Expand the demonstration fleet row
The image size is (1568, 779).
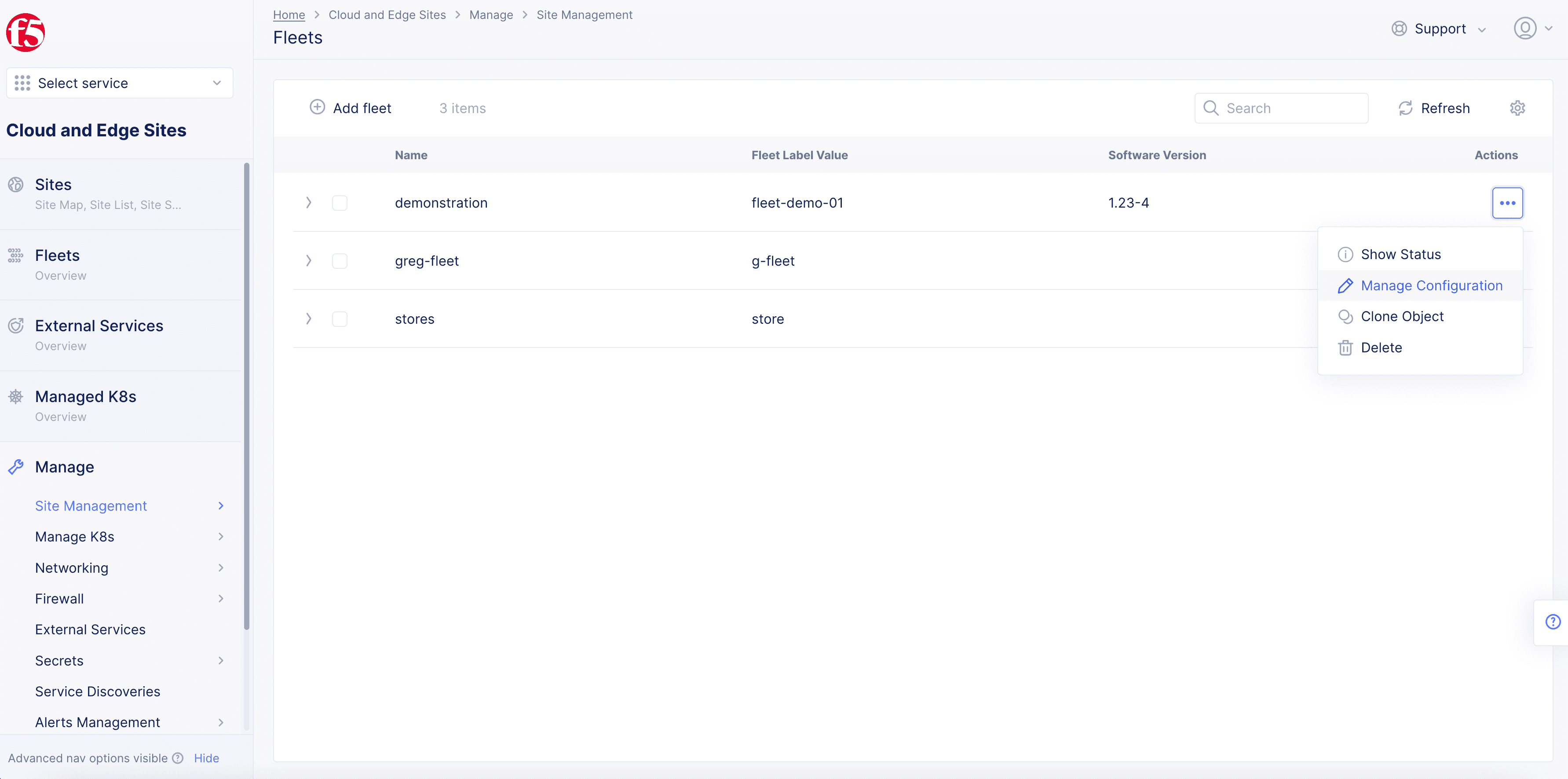309,203
